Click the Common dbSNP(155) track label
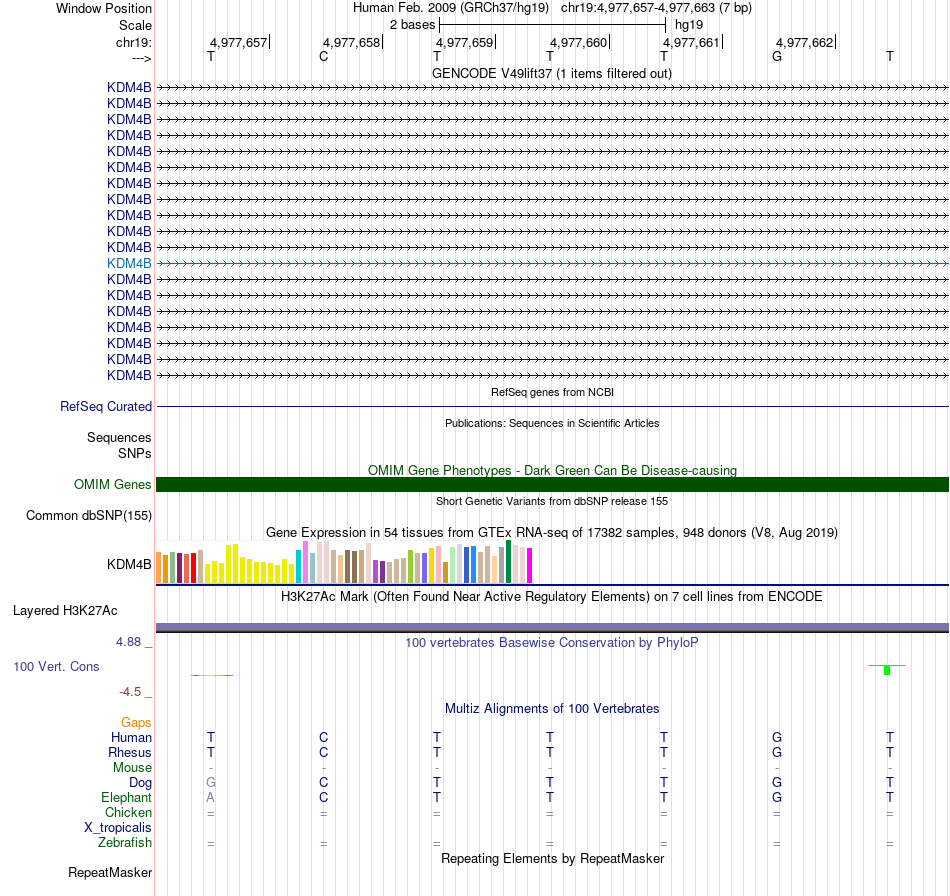950x896 pixels. tap(89, 516)
